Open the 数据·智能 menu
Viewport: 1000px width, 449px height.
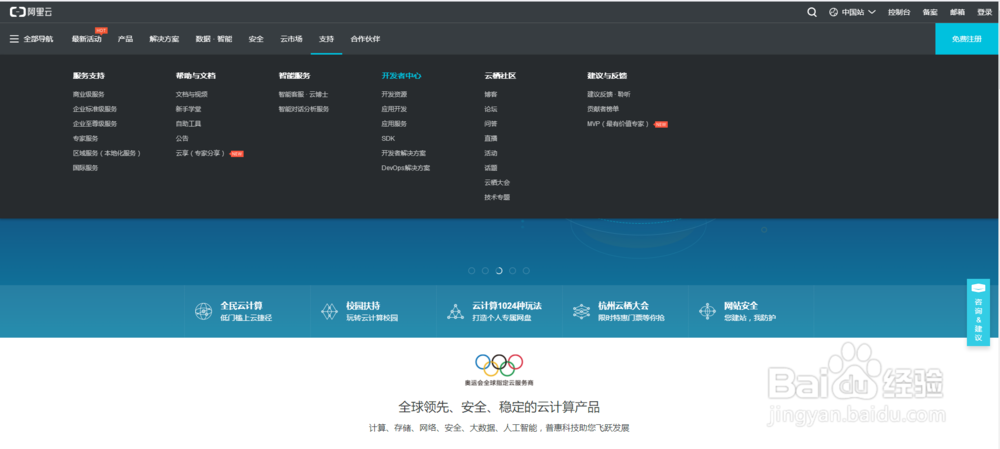214,39
